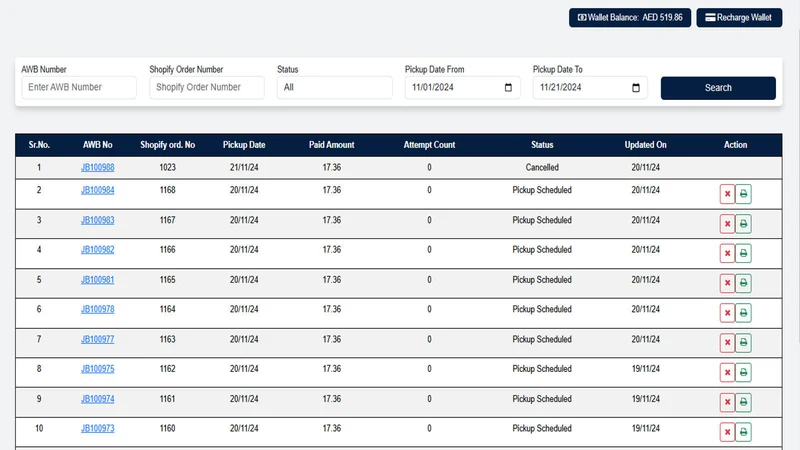Print label for JB100981

pos(743,283)
